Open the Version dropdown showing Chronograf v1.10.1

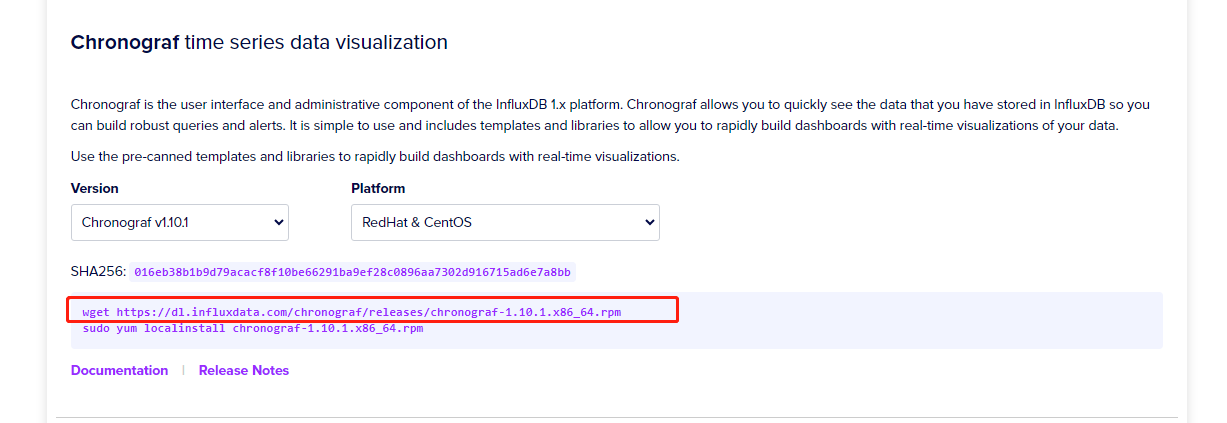180,222
